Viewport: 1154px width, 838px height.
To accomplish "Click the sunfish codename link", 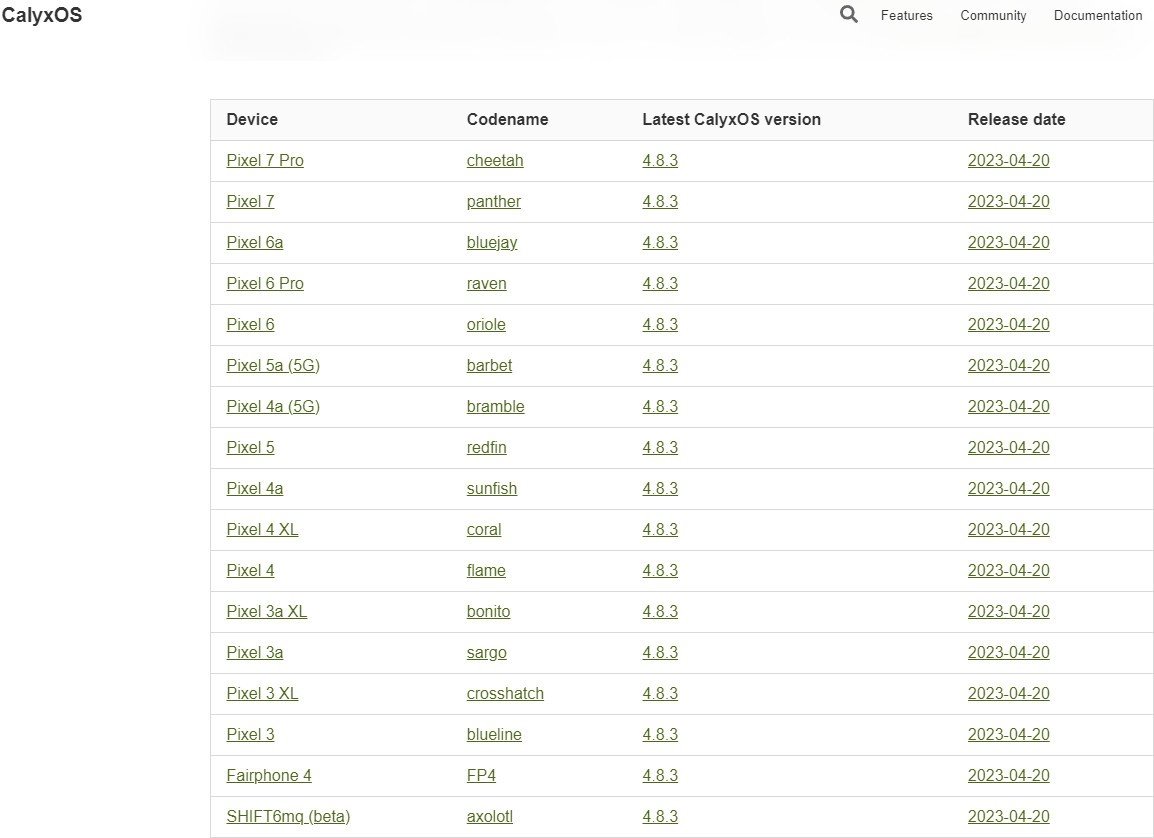I will pyautogui.click(x=491, y=489).
